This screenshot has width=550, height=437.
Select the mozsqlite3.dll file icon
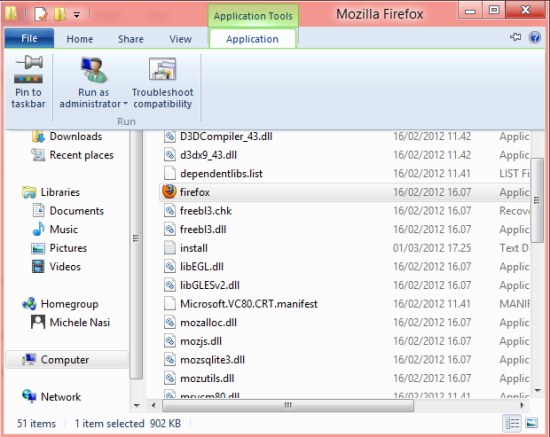170,359
